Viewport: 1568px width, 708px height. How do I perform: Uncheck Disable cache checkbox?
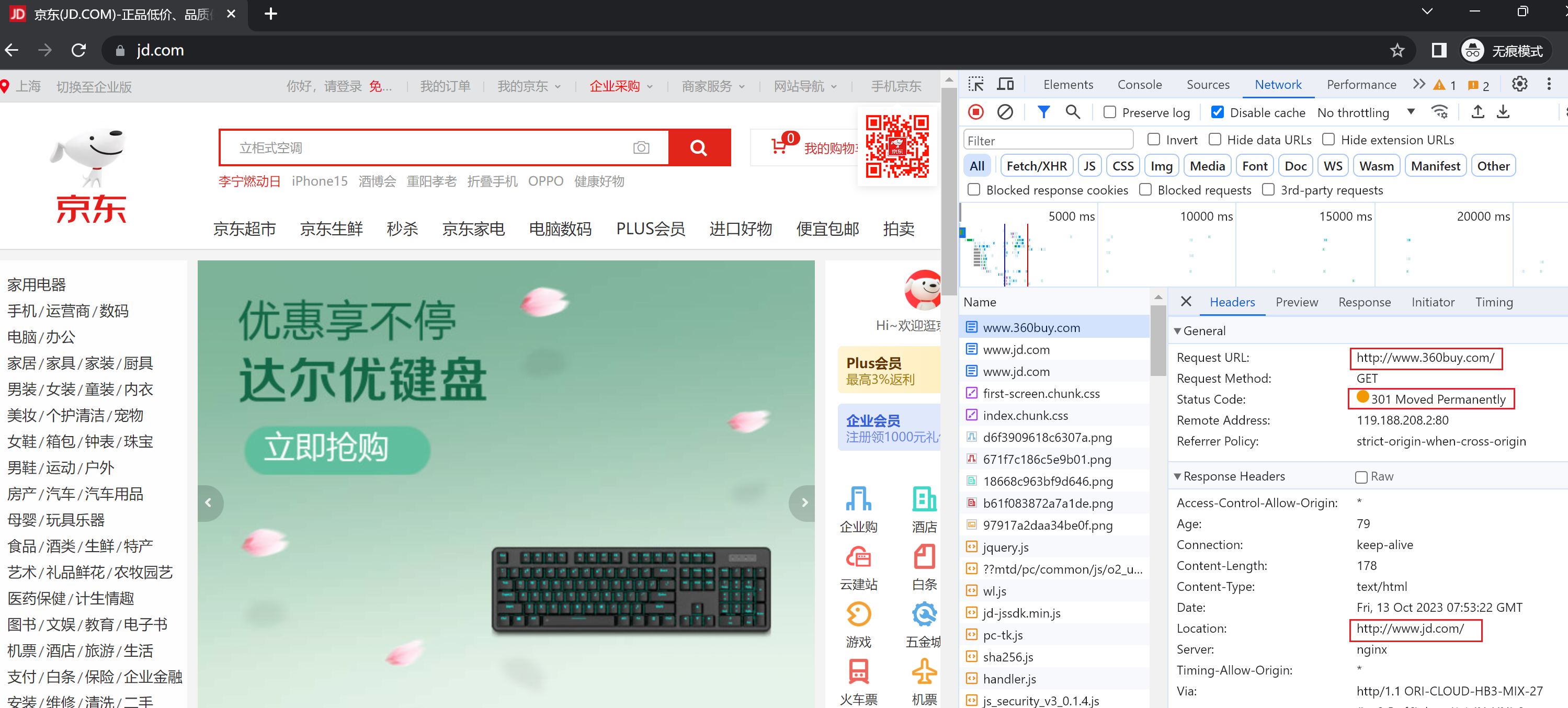tap(1218, 112)
